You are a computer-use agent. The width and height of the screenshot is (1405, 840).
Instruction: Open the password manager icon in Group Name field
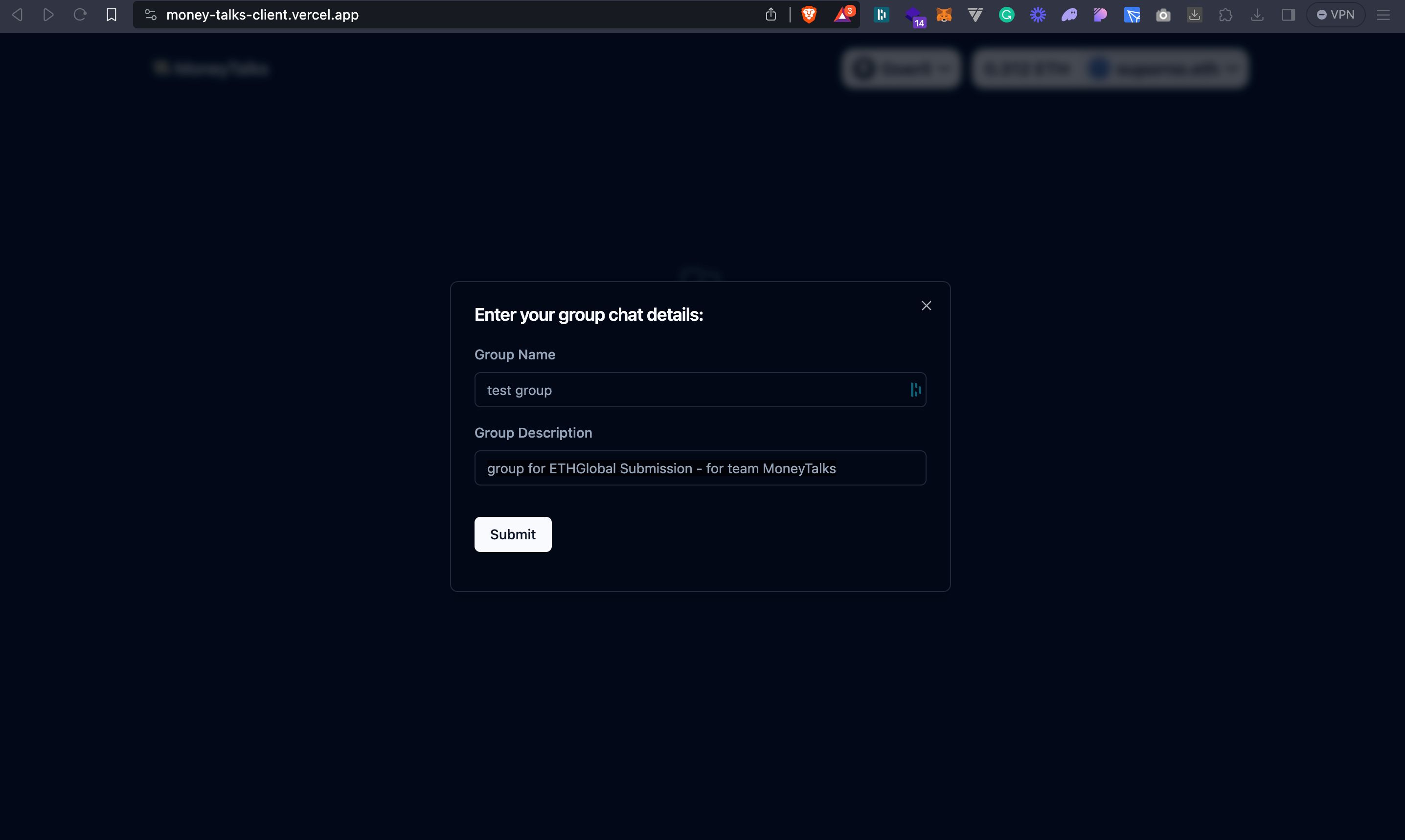click(x=915, y=389)
